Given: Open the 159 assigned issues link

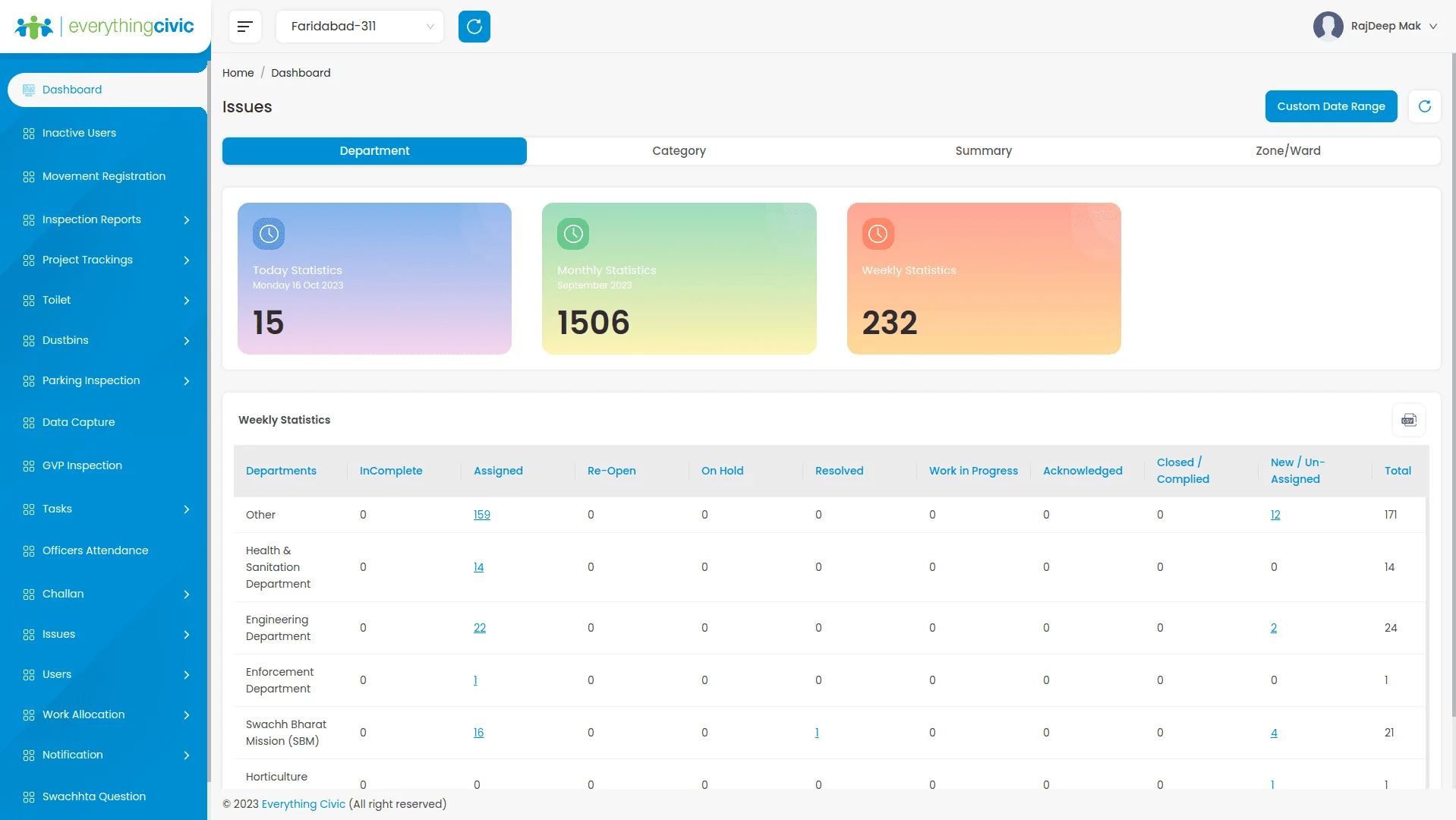Looking at the screenshot, I should [x=482, y=515].
